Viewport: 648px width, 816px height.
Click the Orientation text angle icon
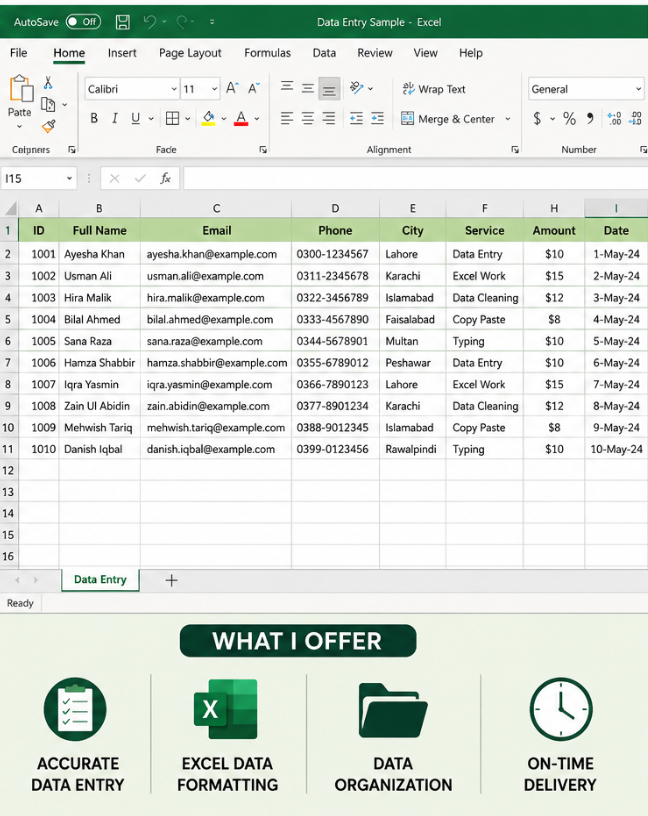(x=357, y=88)
